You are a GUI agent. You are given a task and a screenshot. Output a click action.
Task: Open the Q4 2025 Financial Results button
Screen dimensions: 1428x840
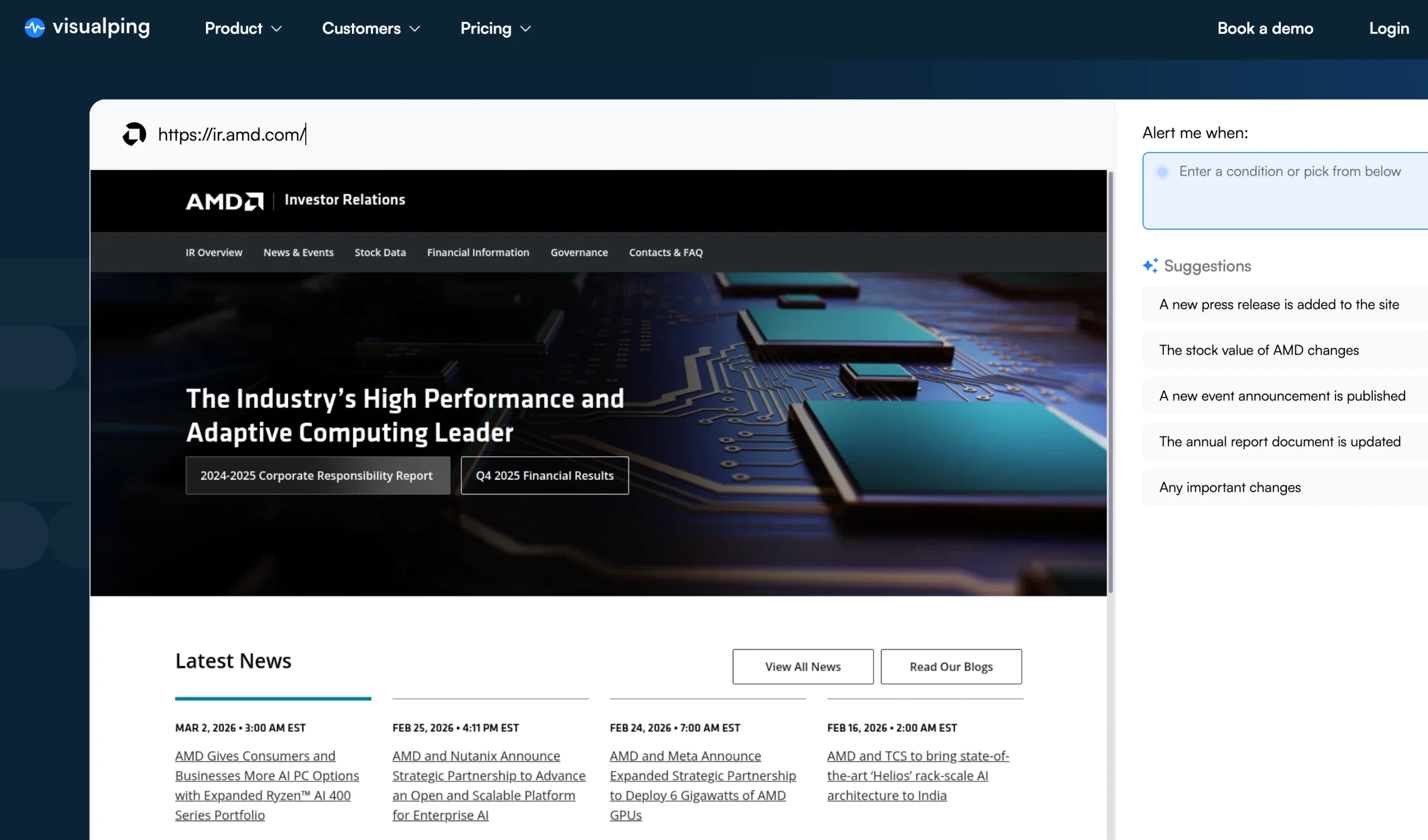click(544, 476)
